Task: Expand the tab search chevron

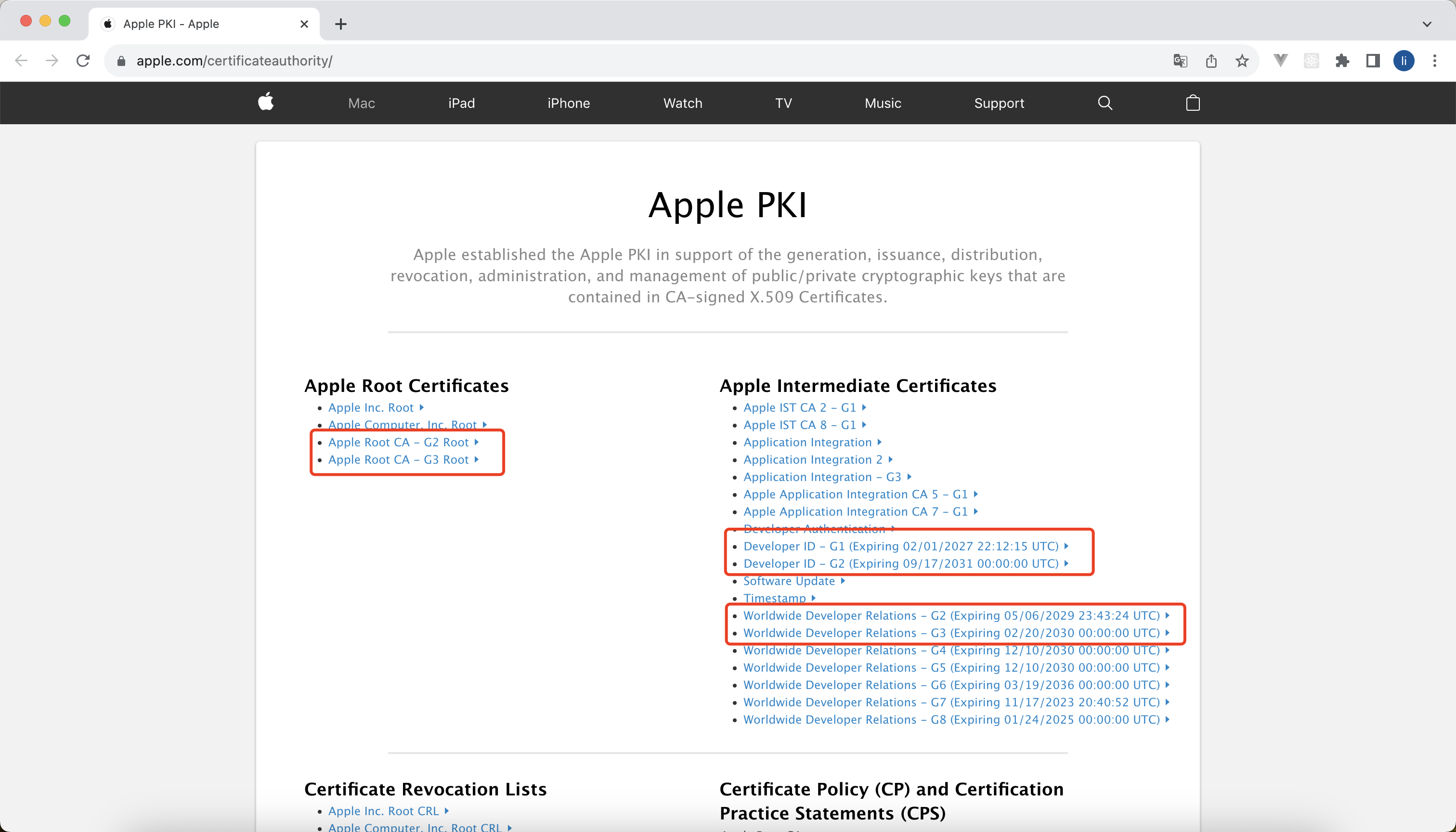Action: 1427,24
